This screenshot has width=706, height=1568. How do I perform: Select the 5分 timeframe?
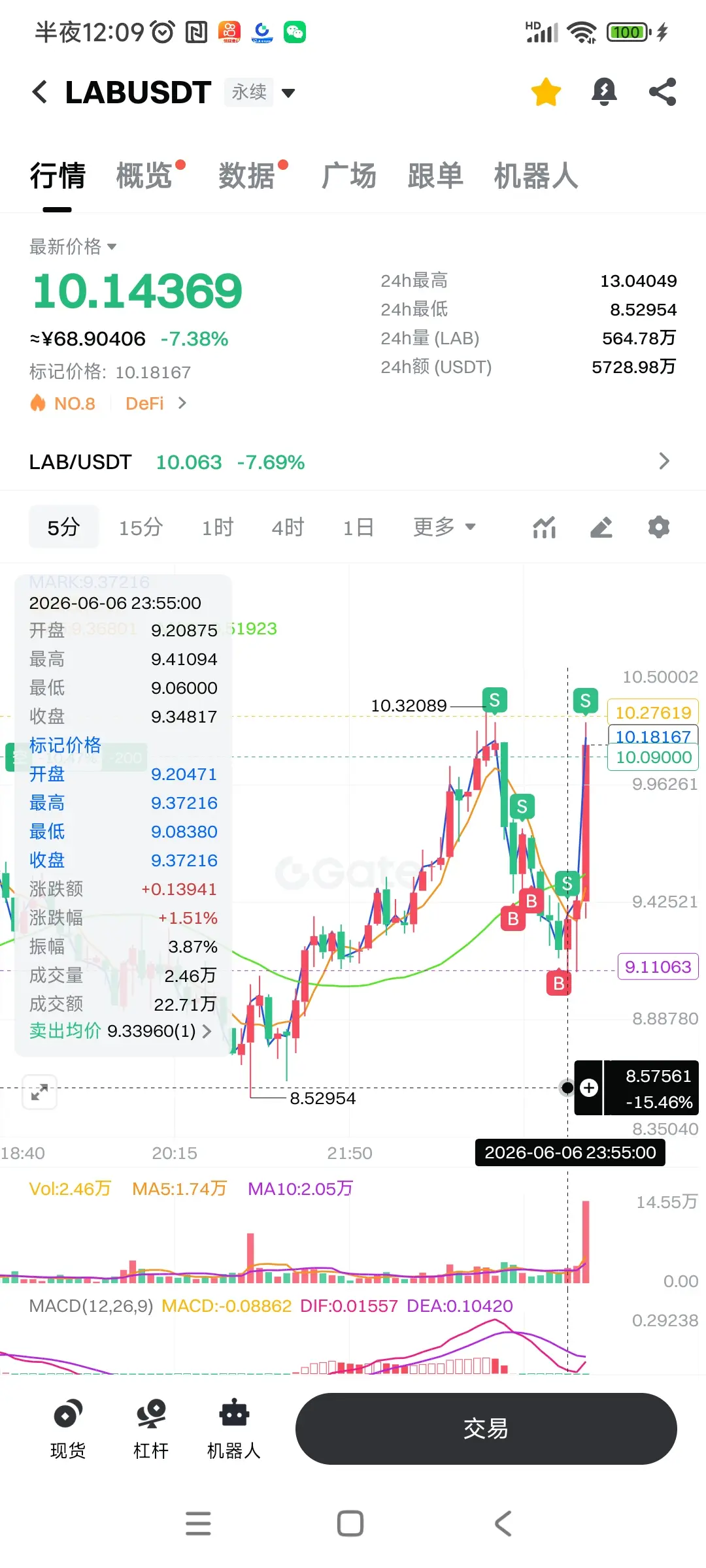[63, 527]
